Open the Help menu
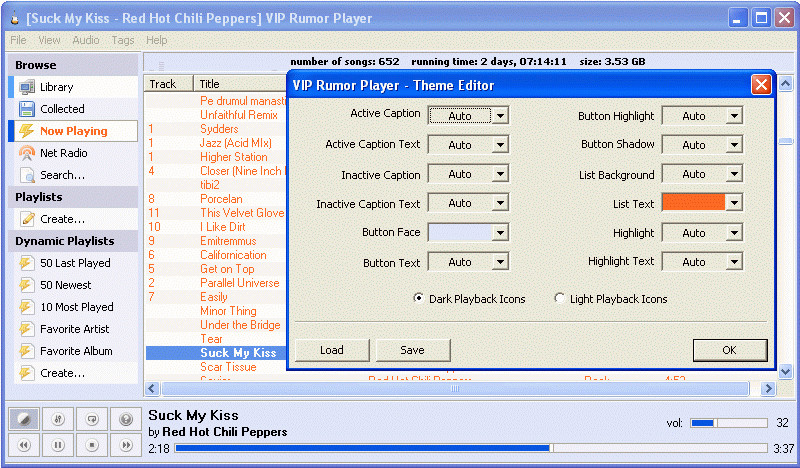The image size is (800, 468). tap(157, 40)
